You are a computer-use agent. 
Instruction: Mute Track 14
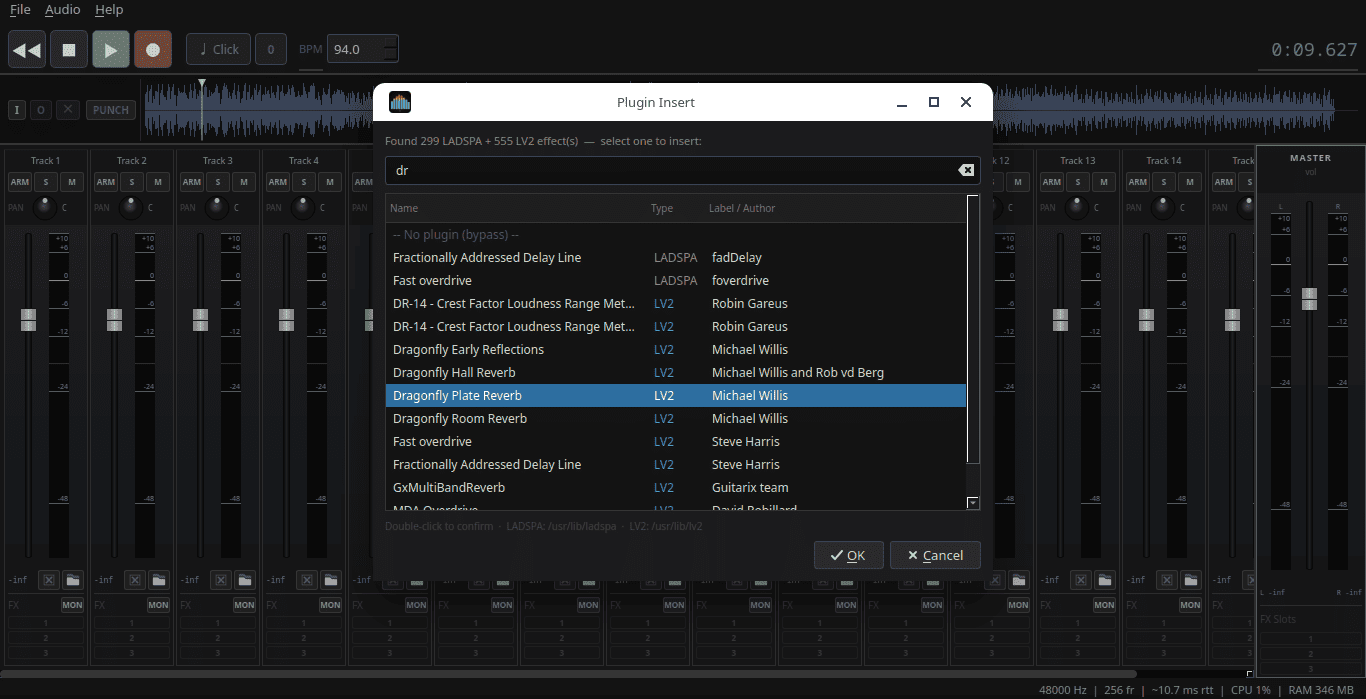(1189, 182)
